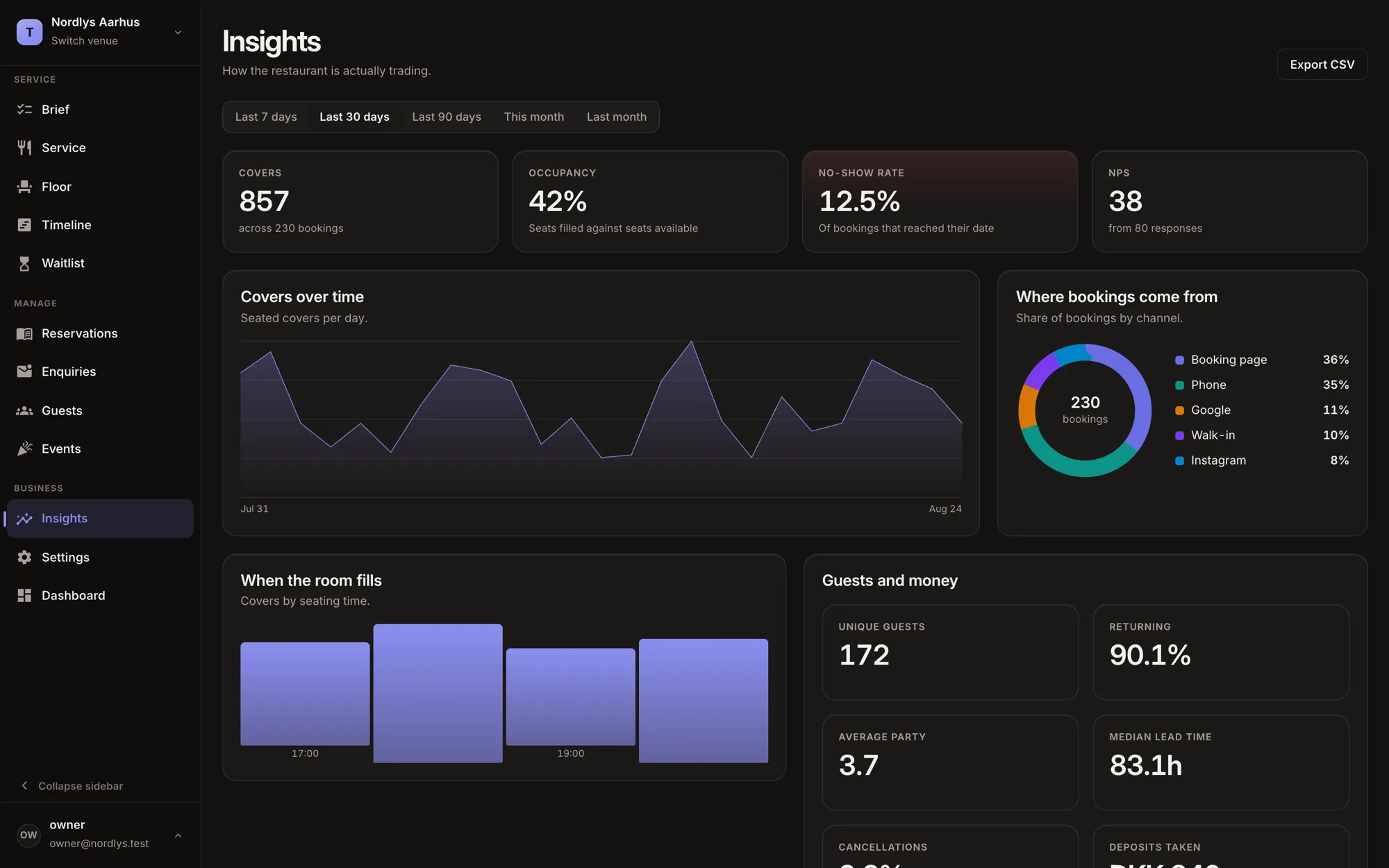1389x868 pixels.
Task: Open Enquiries from sidebar
Action: pos(100,372)
